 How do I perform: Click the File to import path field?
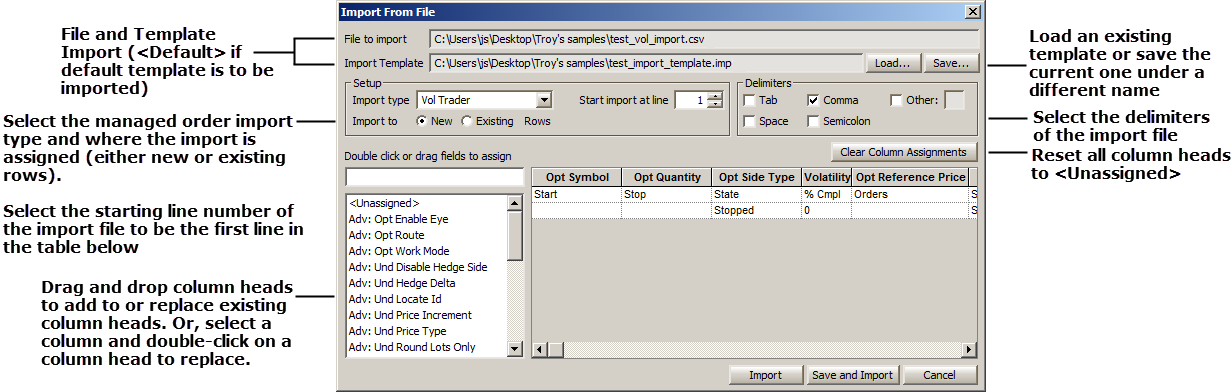click(703, 39)
